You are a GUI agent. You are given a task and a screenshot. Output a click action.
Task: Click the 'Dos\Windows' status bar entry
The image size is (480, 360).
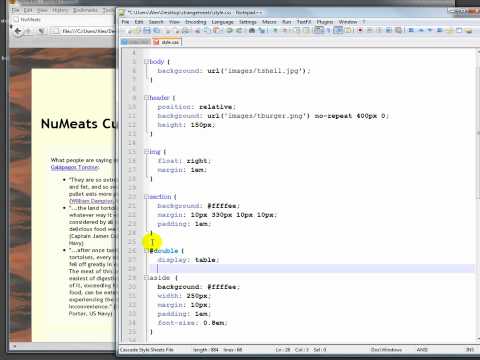(x=386, y=350)
